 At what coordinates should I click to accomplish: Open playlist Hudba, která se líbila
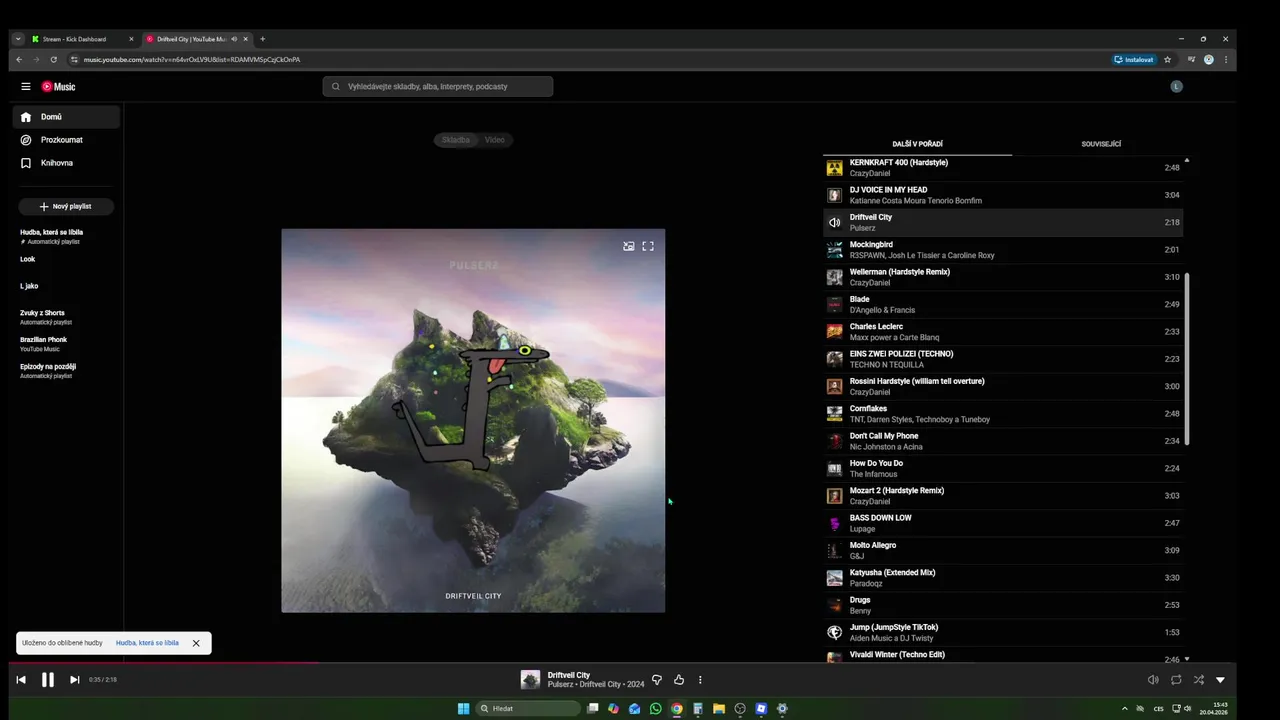(x=66, y=236)
